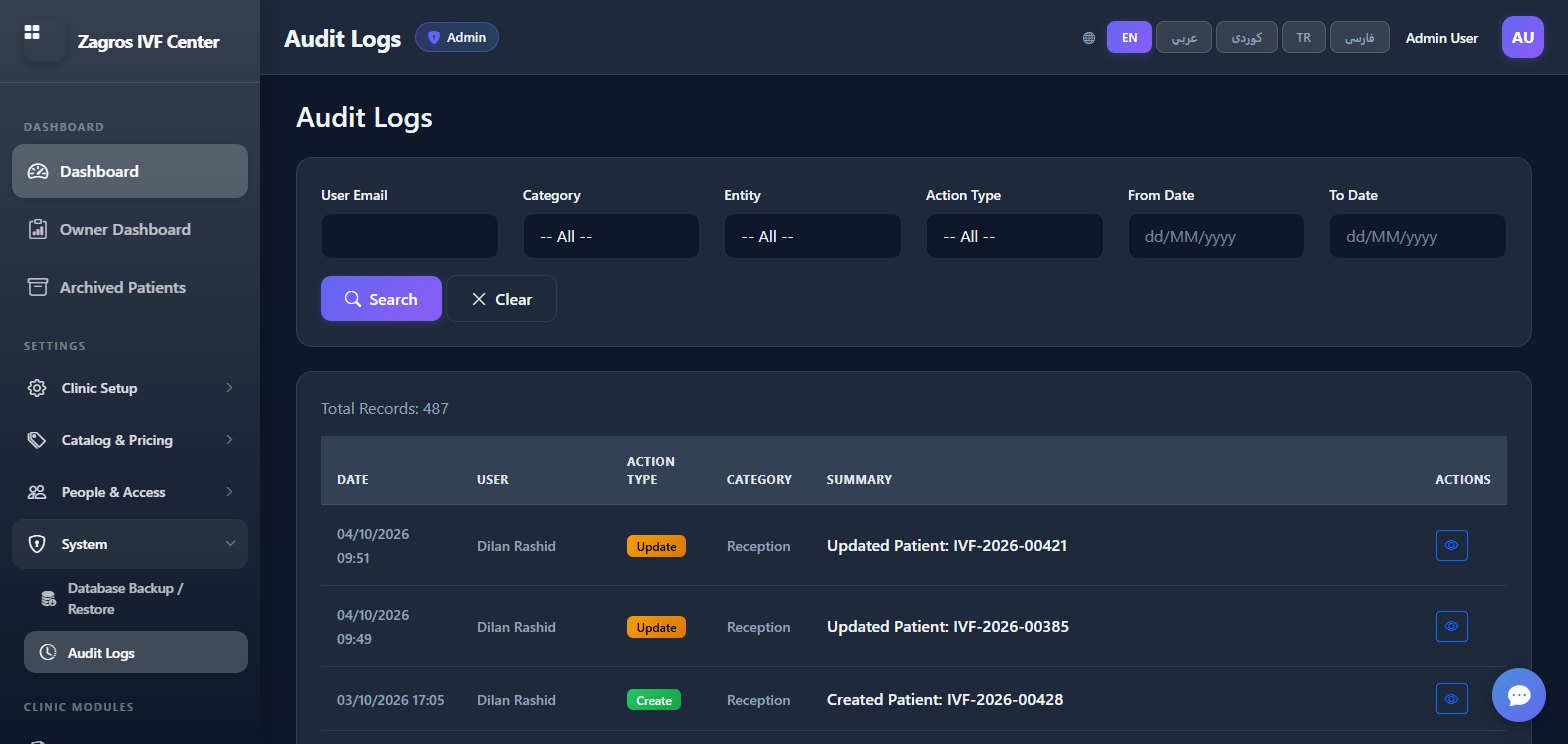The width and height of the screenshot is (1568, 744).
Task: Expand the Clinic Setup chevron
Action: [x=230, y=388]
